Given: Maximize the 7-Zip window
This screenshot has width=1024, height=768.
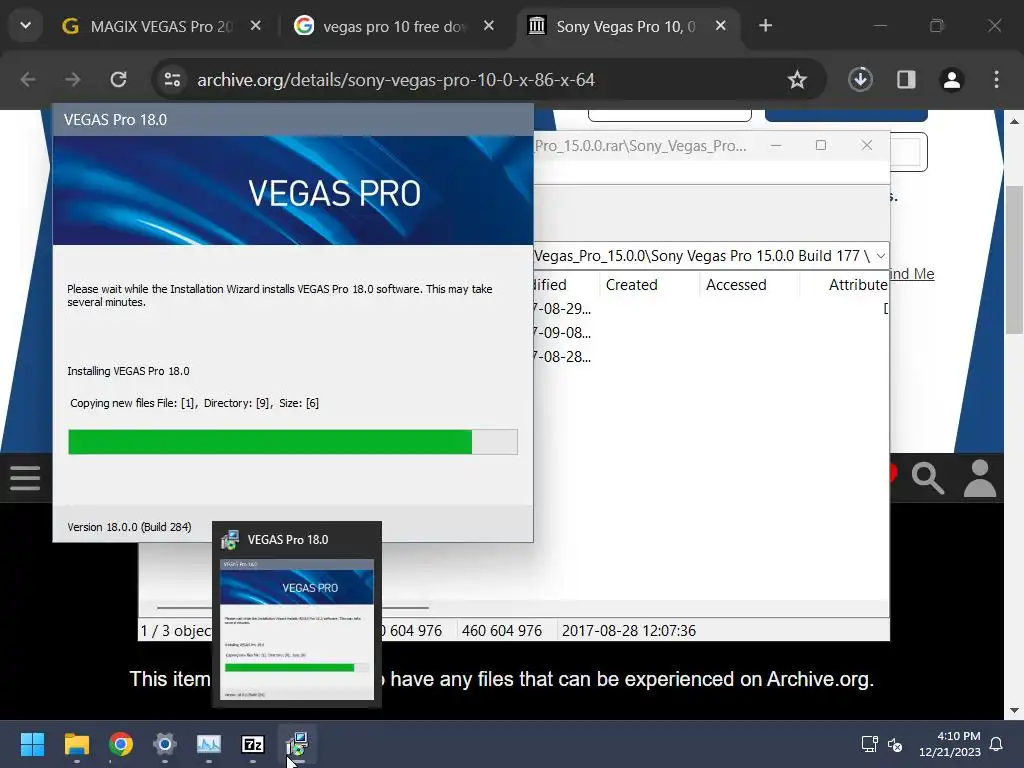Looking at the screenshot, I should tap(821, 146).
